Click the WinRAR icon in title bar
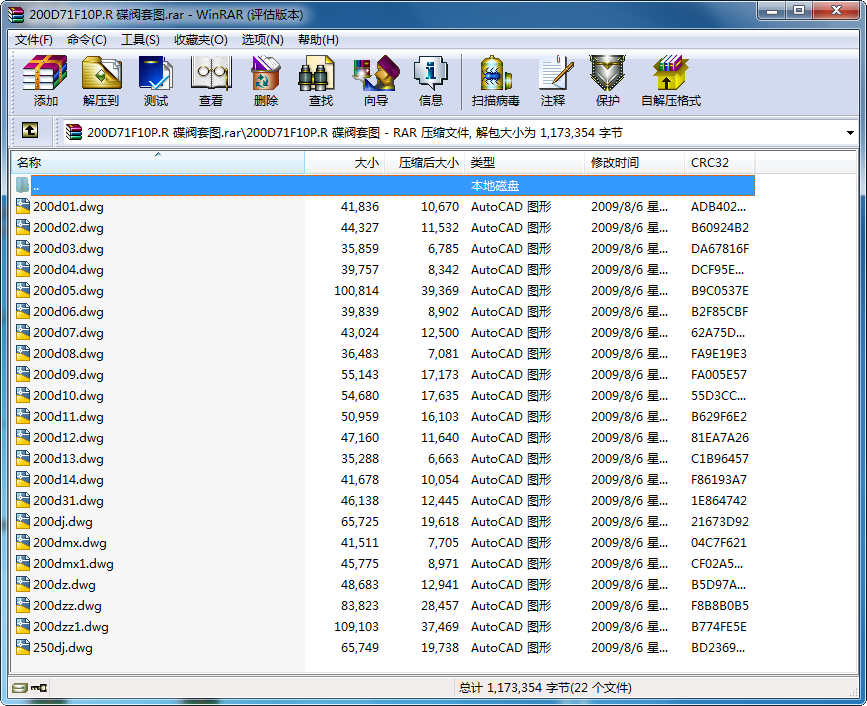Image resolution: width=867 pixels, height=706 pixels. click(x=17, y=14)
